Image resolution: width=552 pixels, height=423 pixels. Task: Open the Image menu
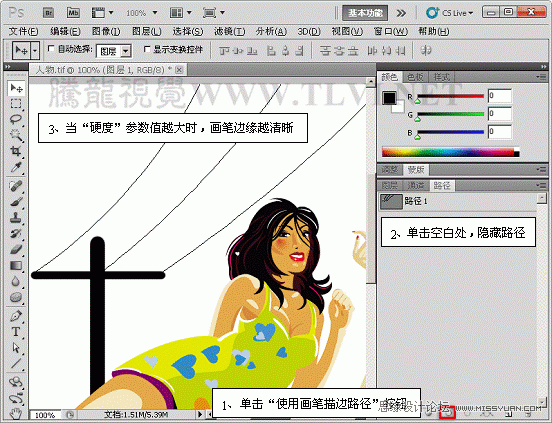click(106, 32)
